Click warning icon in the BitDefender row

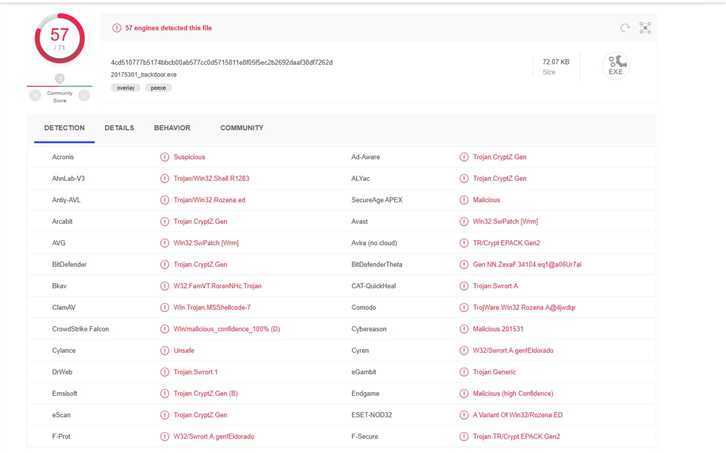164,264
